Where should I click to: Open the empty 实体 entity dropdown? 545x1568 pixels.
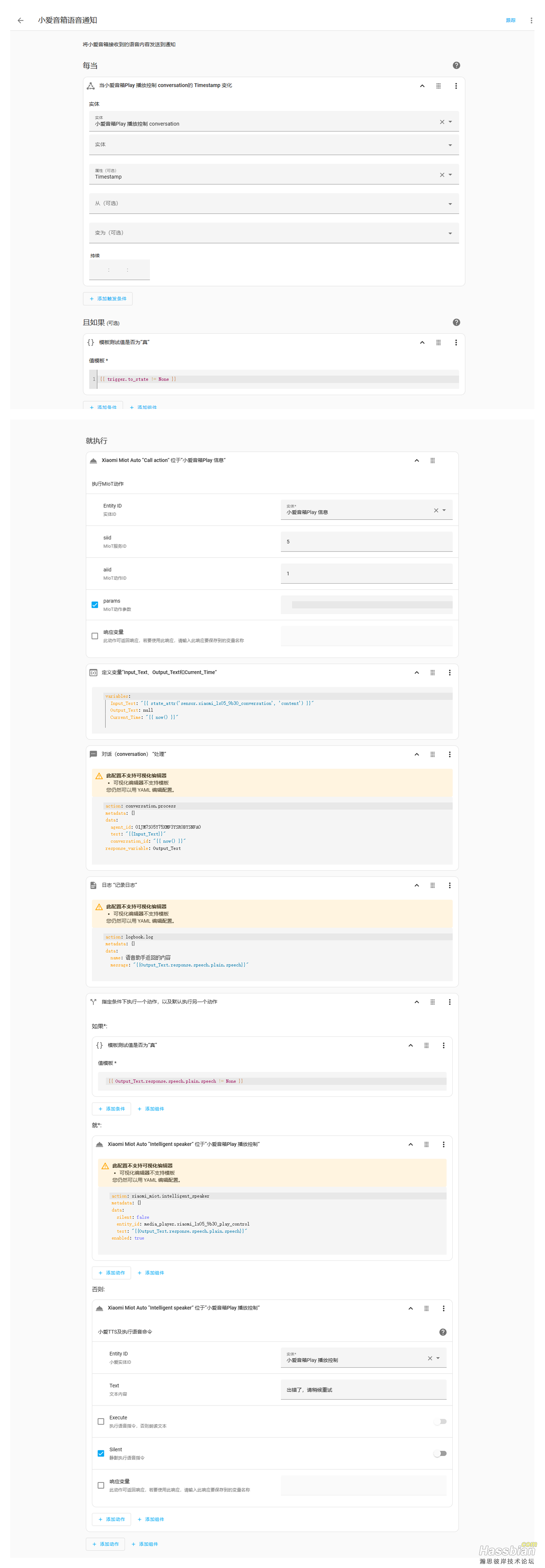coord(274,145)
